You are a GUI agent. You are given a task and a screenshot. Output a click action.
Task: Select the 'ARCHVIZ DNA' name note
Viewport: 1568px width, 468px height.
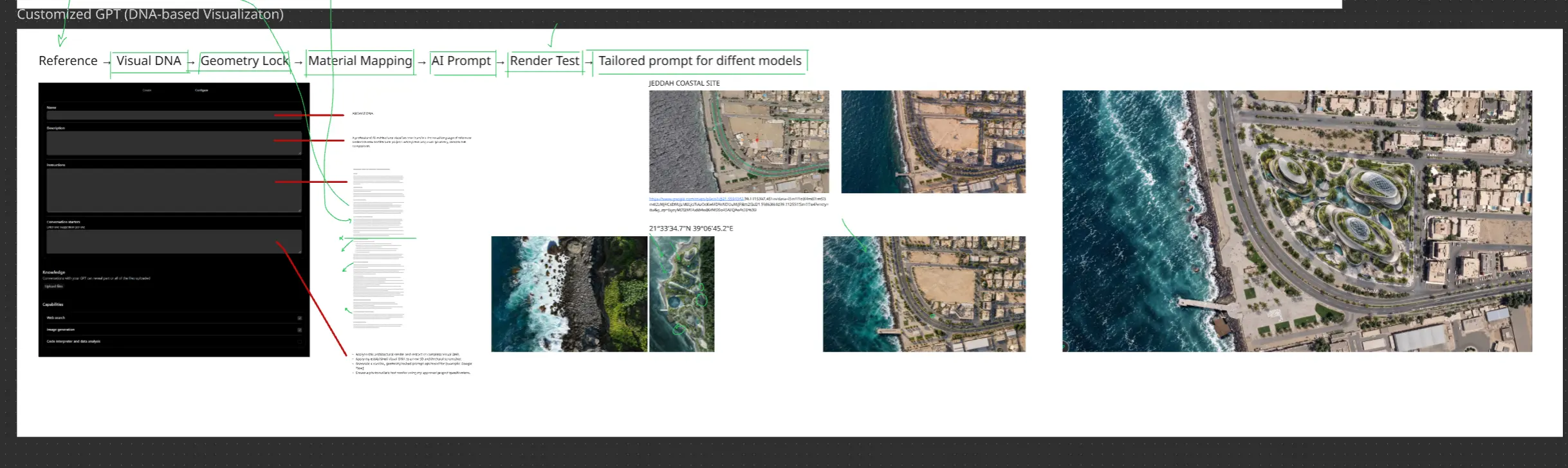[x=362, y=113]
